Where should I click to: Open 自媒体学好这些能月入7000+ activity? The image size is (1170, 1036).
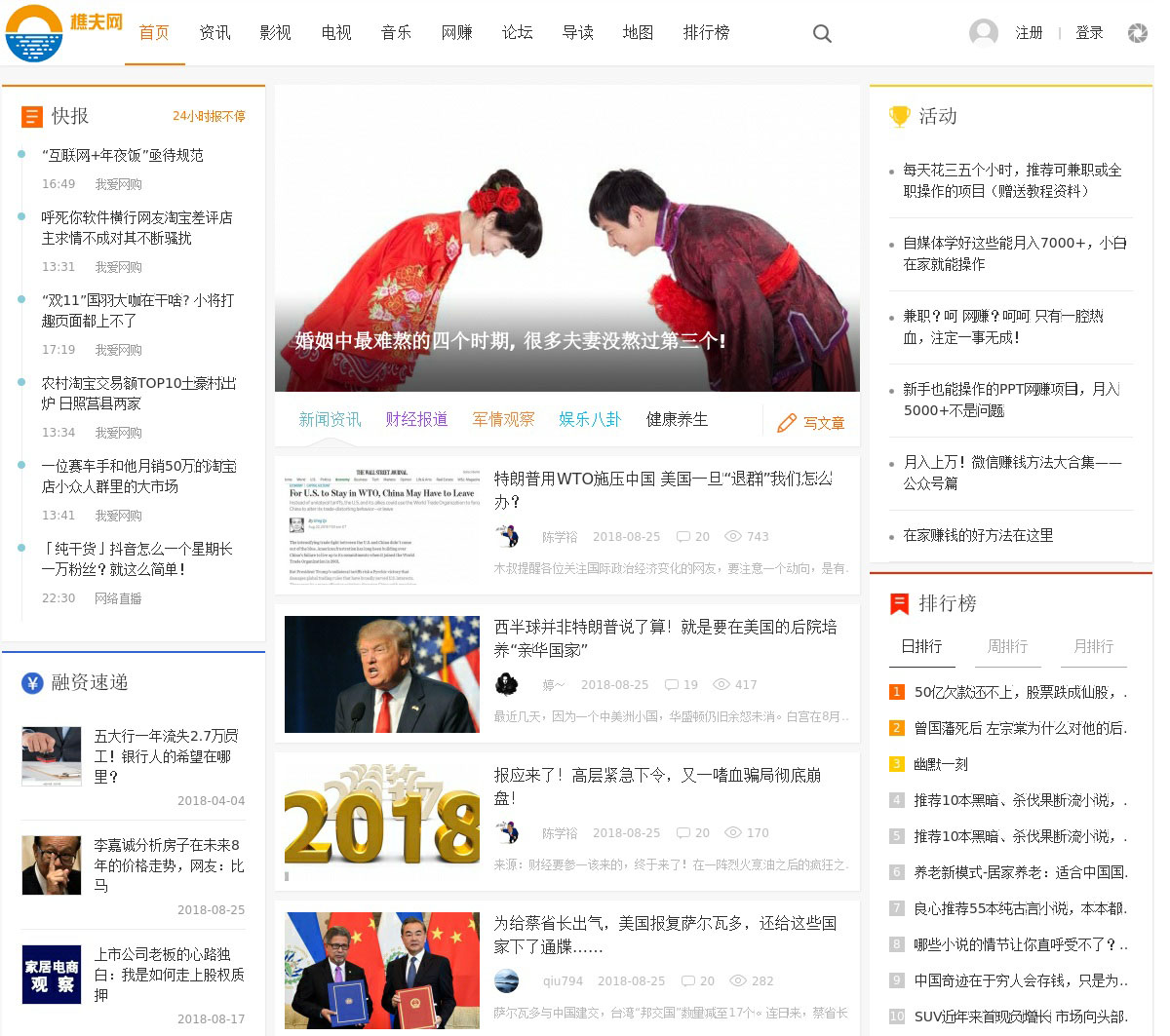coord(1014,253)
